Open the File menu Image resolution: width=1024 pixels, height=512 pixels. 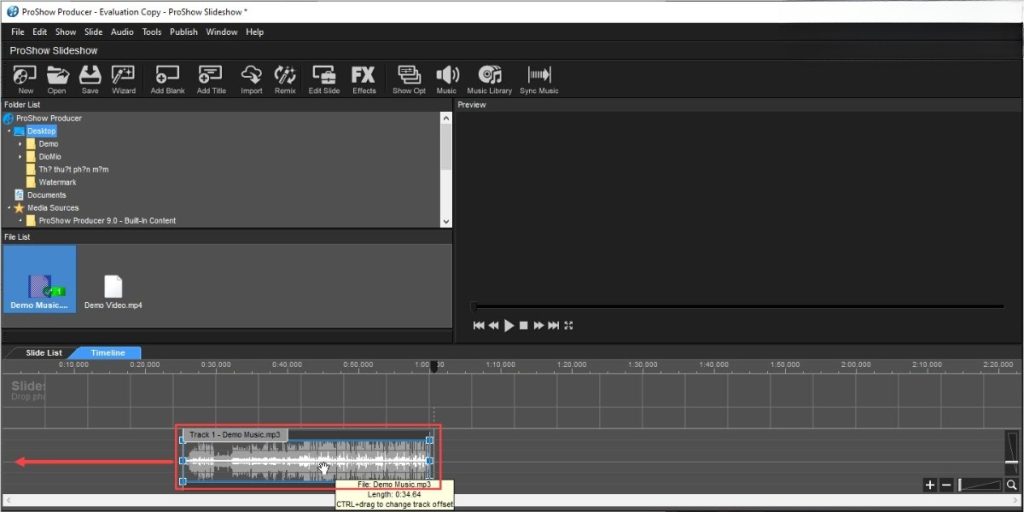[18, 31]
